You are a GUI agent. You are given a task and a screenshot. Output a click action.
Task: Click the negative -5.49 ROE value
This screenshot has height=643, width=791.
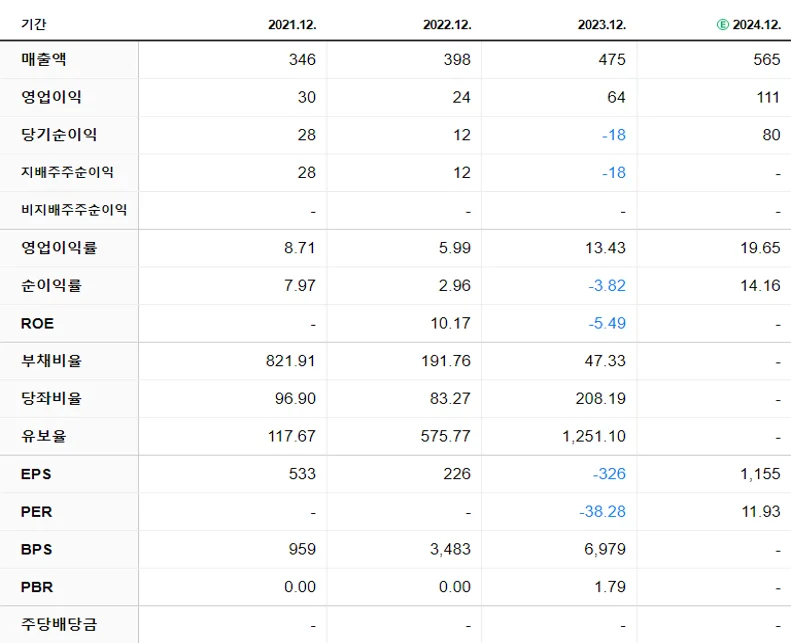coord(607,323)
